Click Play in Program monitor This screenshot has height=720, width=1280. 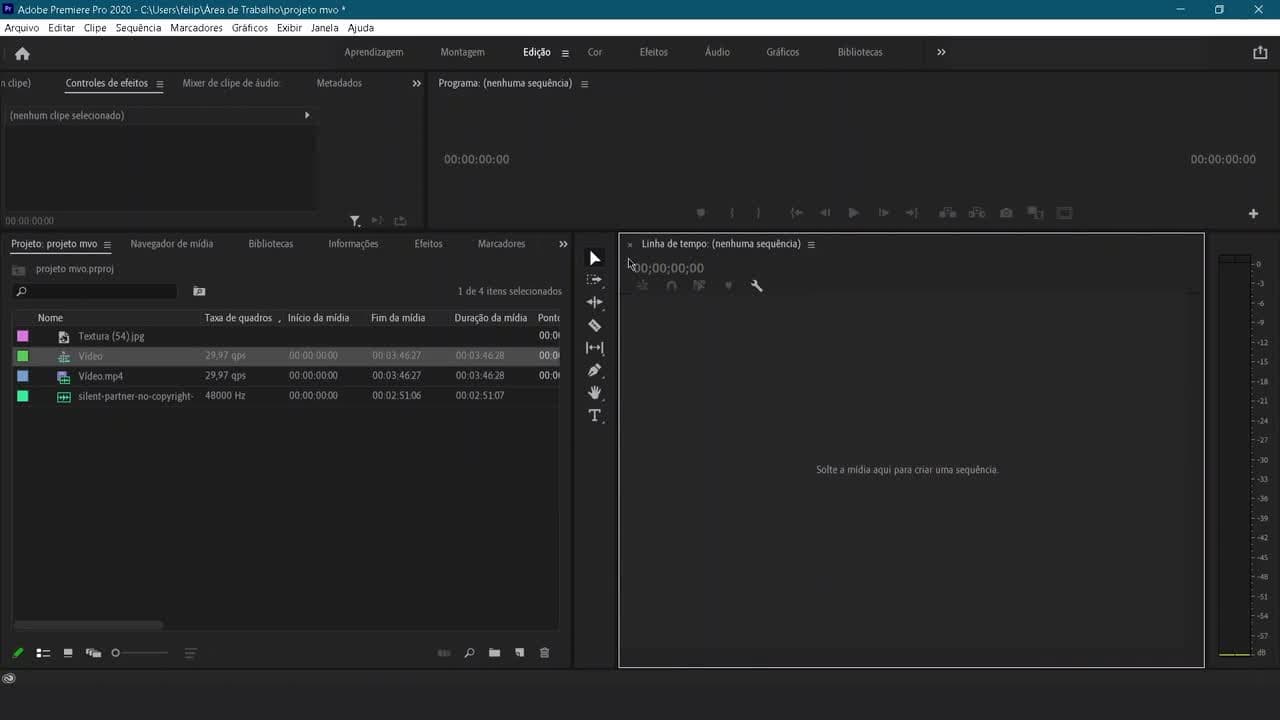click(853, 213)
